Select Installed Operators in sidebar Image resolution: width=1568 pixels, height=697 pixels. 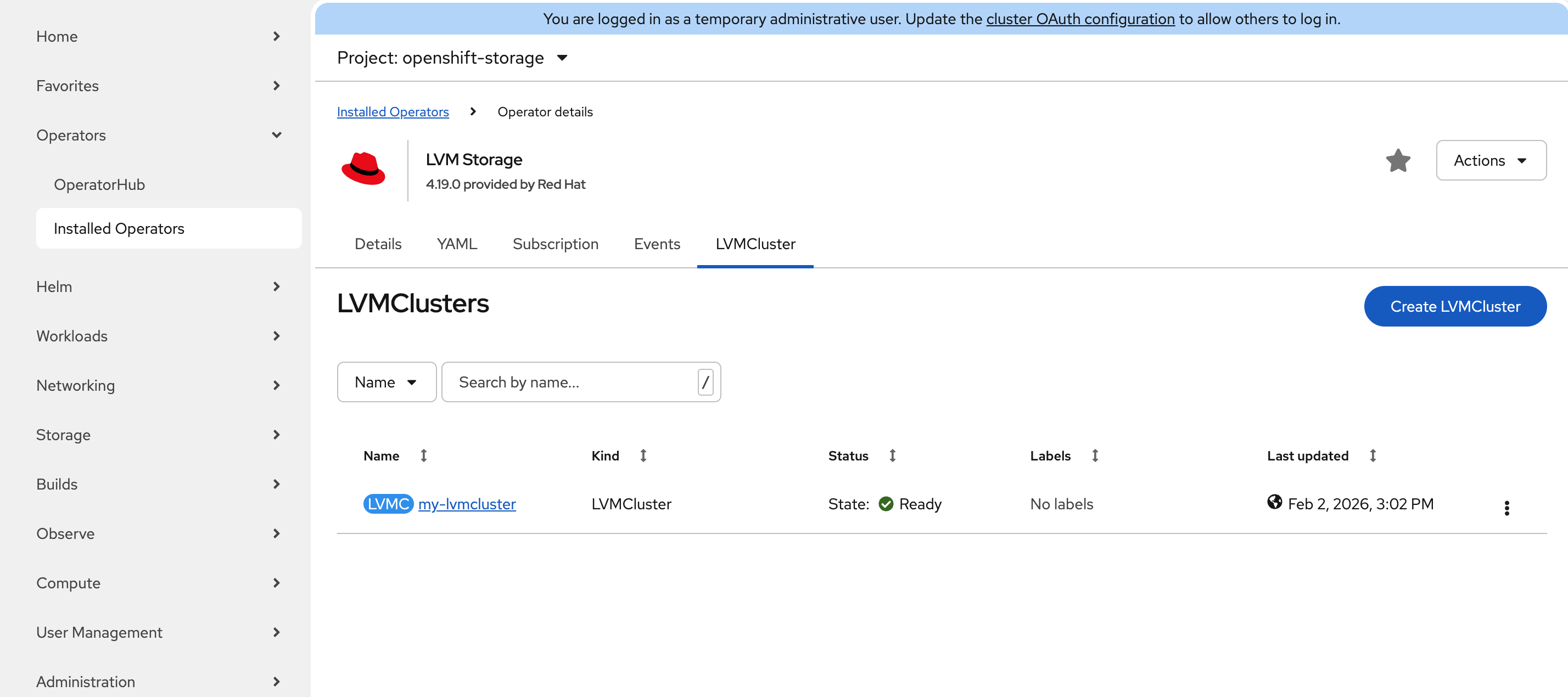coord(169,228)
